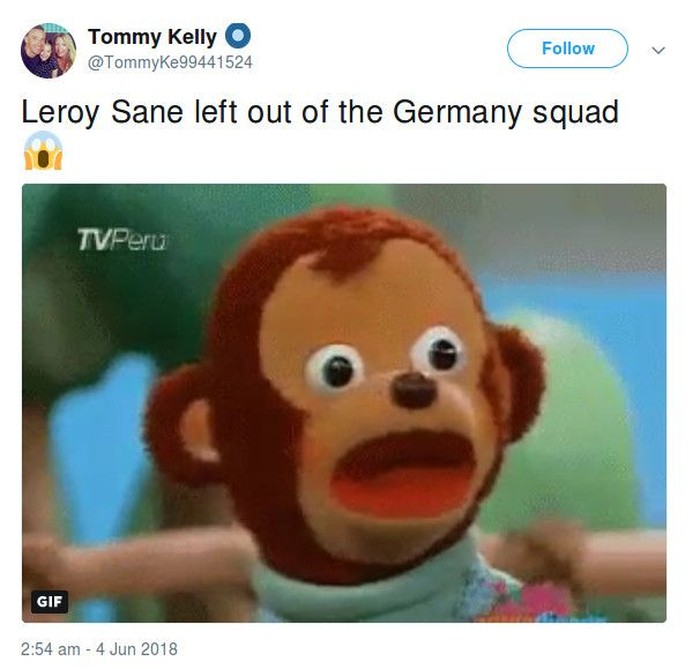Screen dimensions: 700x669
Task: Click the monkey puppet's brown nose
Action: (x=413, y=390)
